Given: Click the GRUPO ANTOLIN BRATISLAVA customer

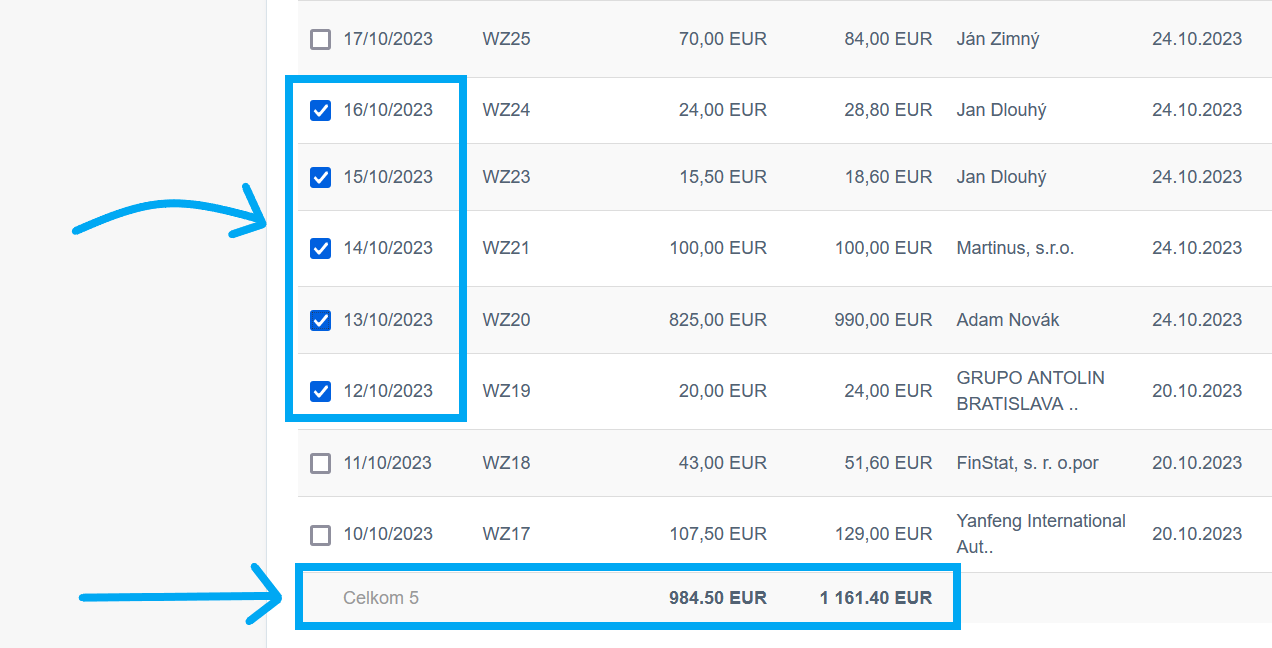Looking at the screenshot, I should (x=1030, y=391).
